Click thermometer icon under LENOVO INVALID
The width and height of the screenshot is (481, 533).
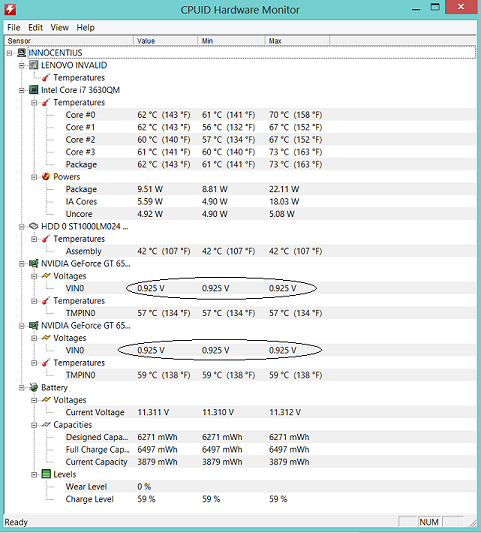click(46, 78)
